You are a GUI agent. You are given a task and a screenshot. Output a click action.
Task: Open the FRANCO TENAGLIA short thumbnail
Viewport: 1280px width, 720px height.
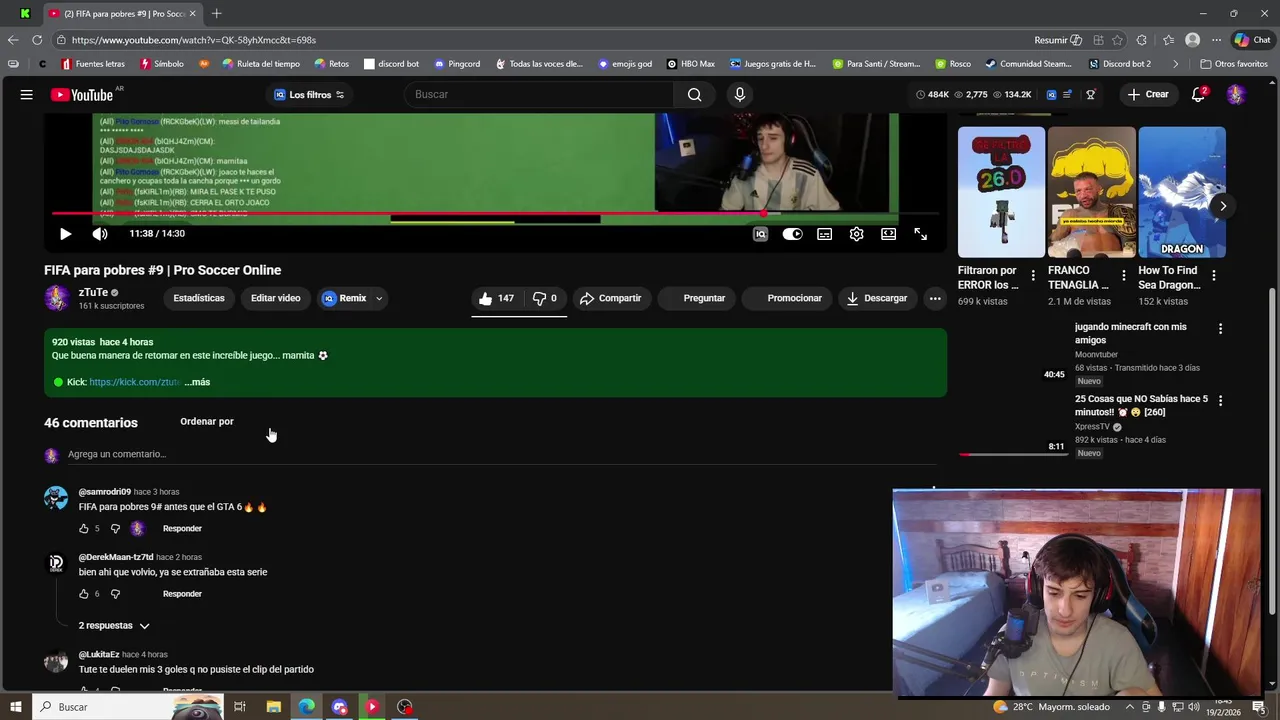tap(1092, 192)
